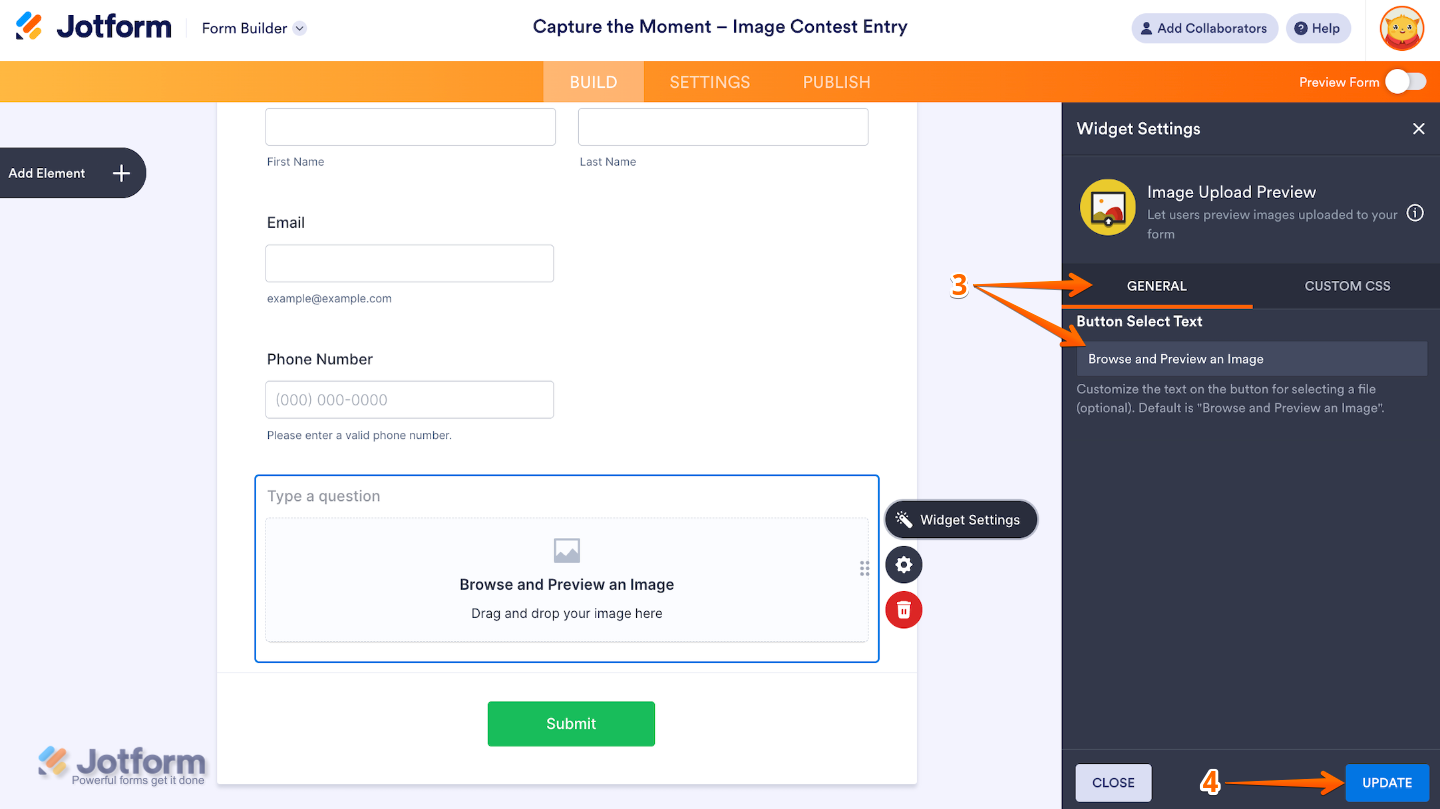Switch to the SETTINGS tab
Image resolution: width=1440 pixels, height=809 pixels.
710,82
